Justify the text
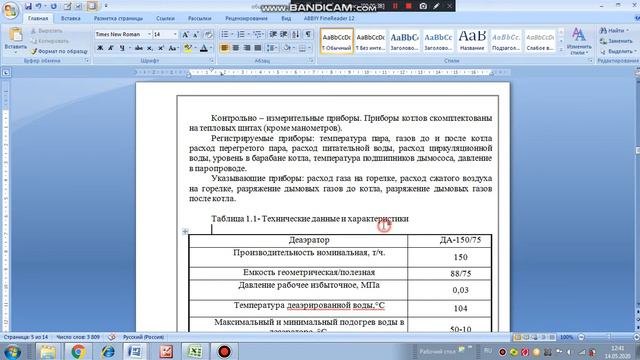Image resolution: width=640 pixels, height=360 pixels. click(258, 48)
